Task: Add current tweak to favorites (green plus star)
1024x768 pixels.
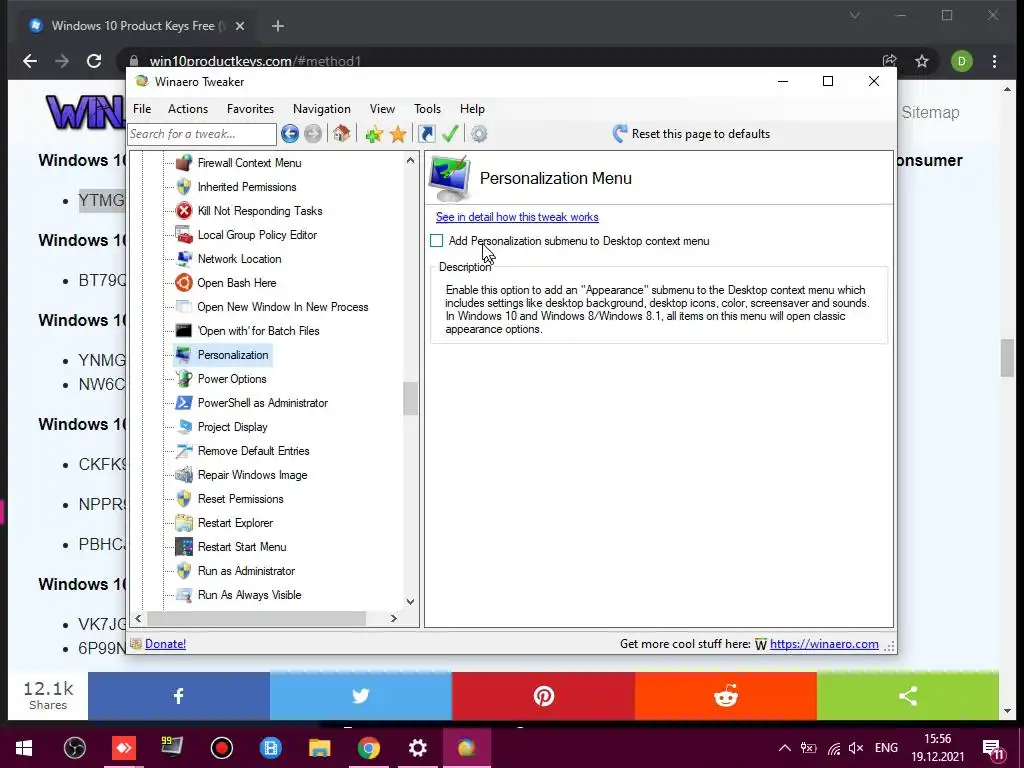Action: (x=374, y=134)
